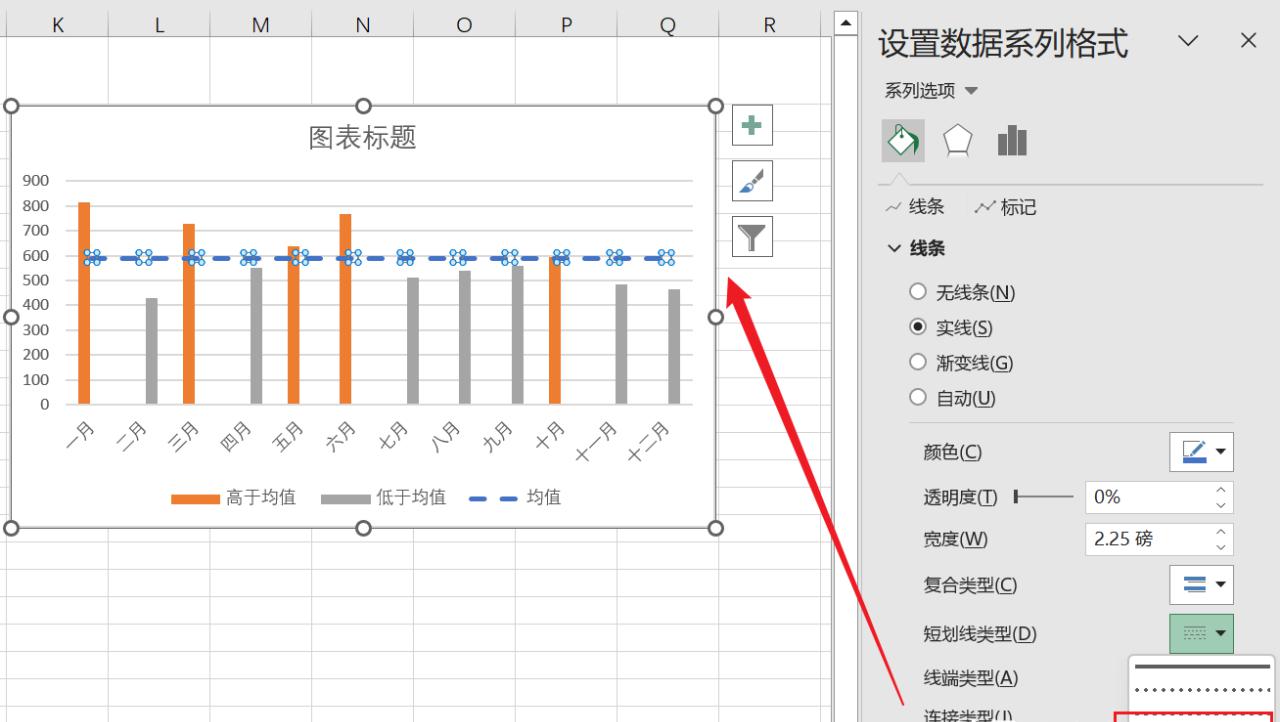This screenshot has height=722, width=1280.
Task: Click the 低于均值 legend entry
Action: [384, 497]
